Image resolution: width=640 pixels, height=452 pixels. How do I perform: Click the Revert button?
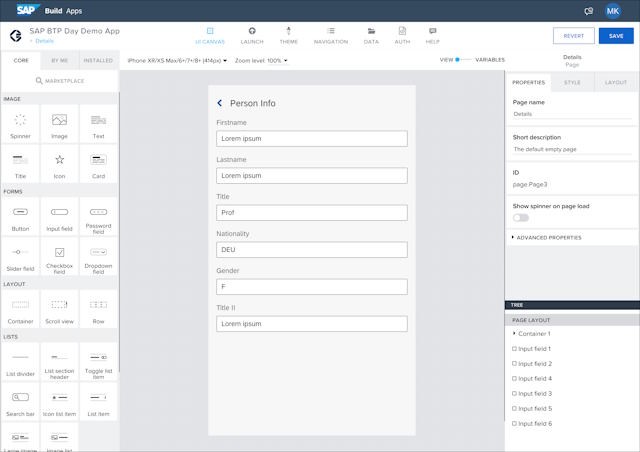click(x=573, y=35)
